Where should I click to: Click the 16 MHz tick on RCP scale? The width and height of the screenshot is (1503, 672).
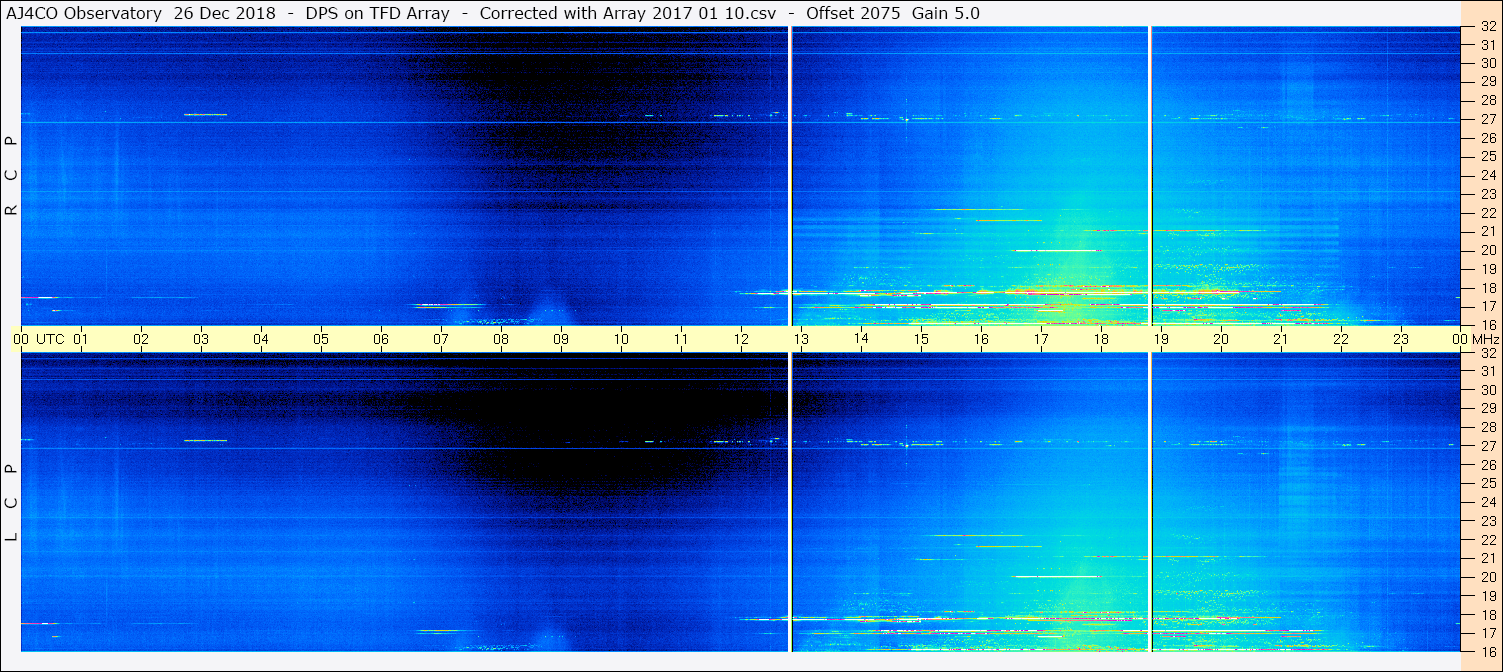tap(1488, 325)
